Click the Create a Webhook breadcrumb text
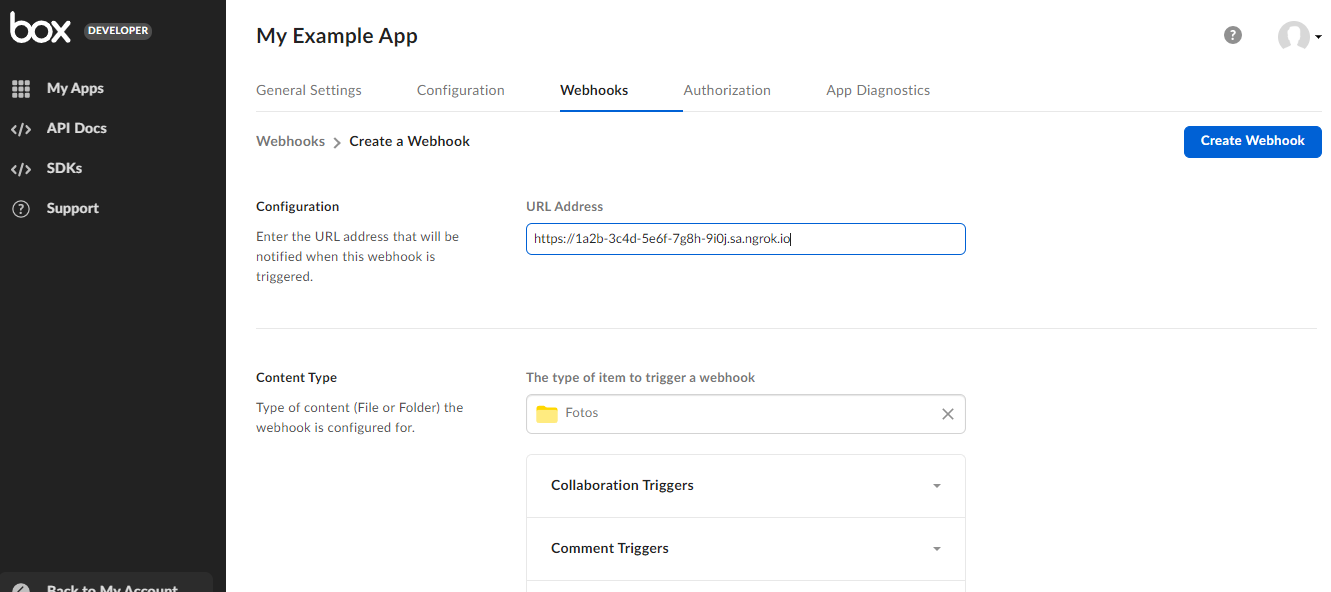 pyautogui.click(x=410, y=141)
